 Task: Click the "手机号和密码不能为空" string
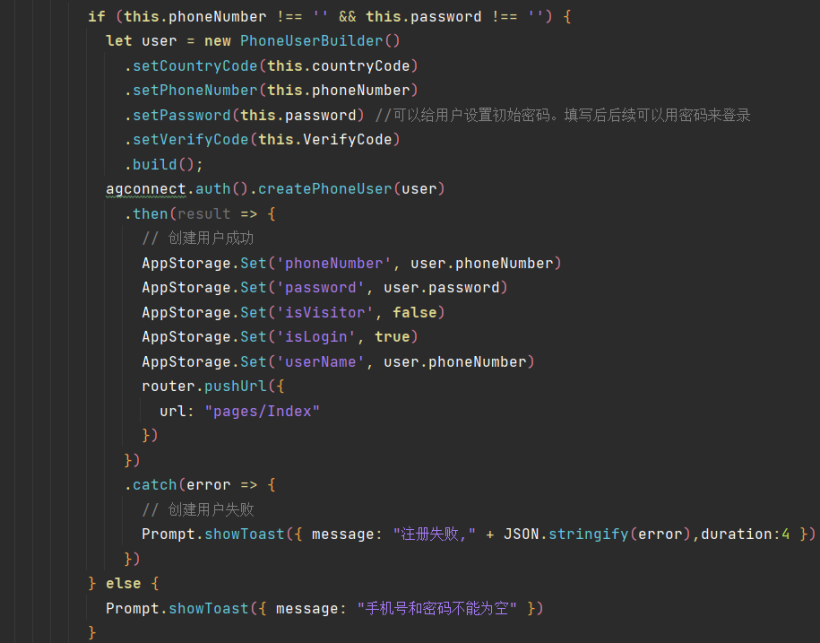[437, 608]
